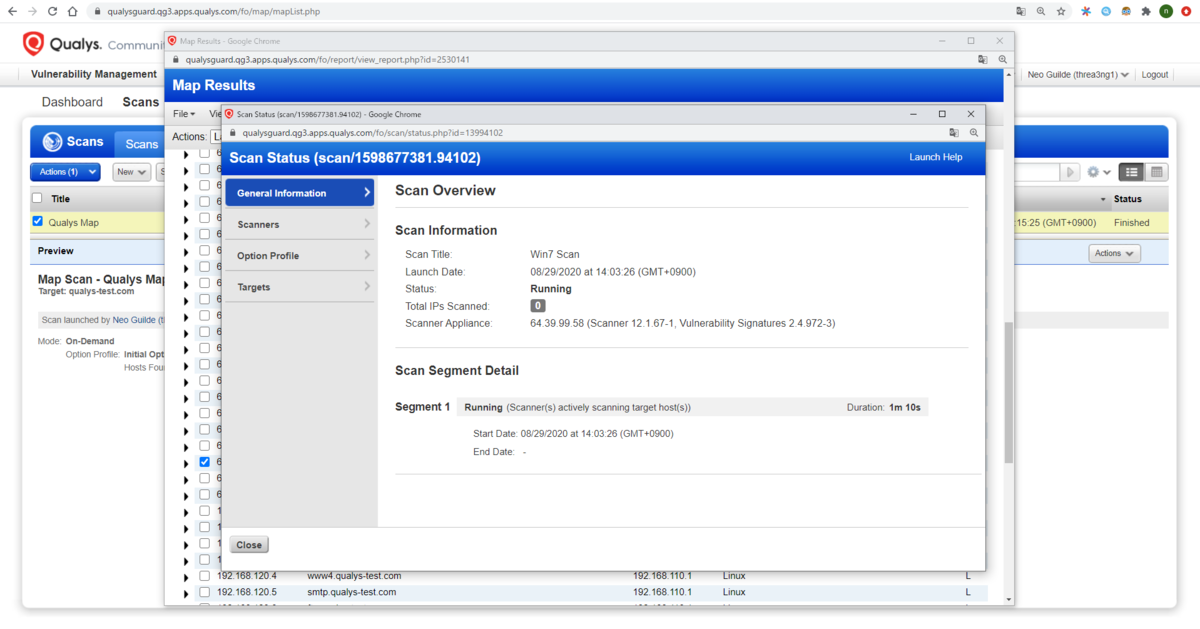Open the Scans section in navigation
Viewport: 1200px width, 629px height.
pyautogui.click(x=140, y=102)
